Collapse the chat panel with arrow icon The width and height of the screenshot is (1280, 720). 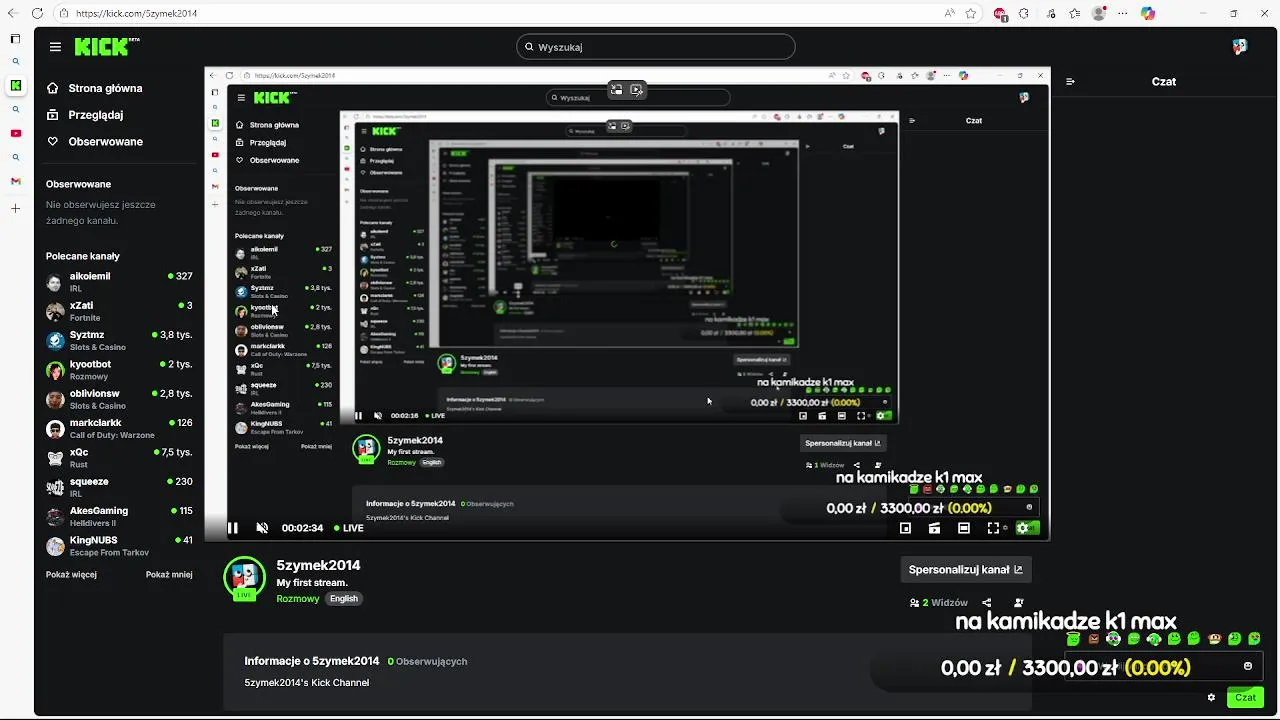point(1070,82)
